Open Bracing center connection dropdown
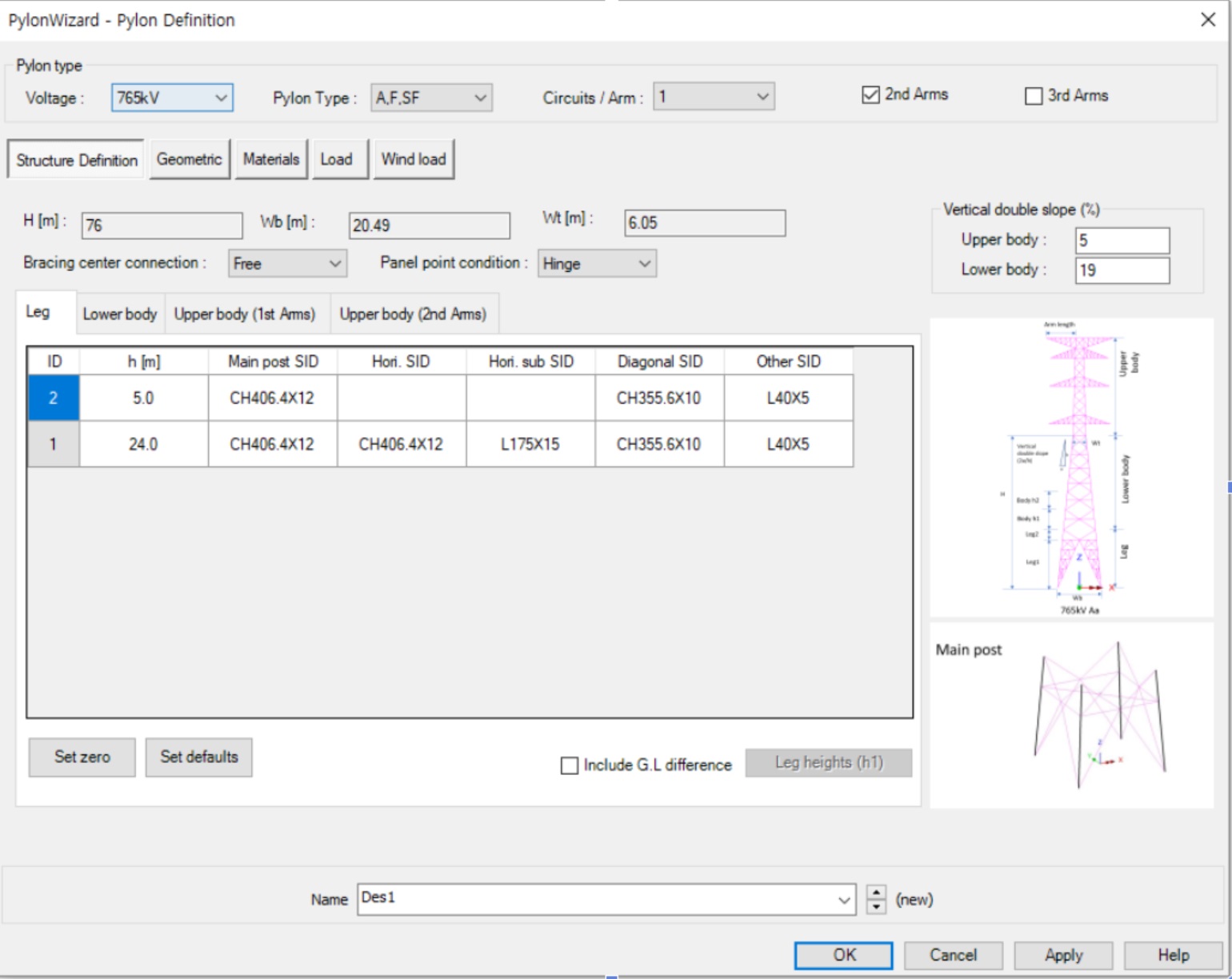1232x979 pixels. click(x=287, y=263)
